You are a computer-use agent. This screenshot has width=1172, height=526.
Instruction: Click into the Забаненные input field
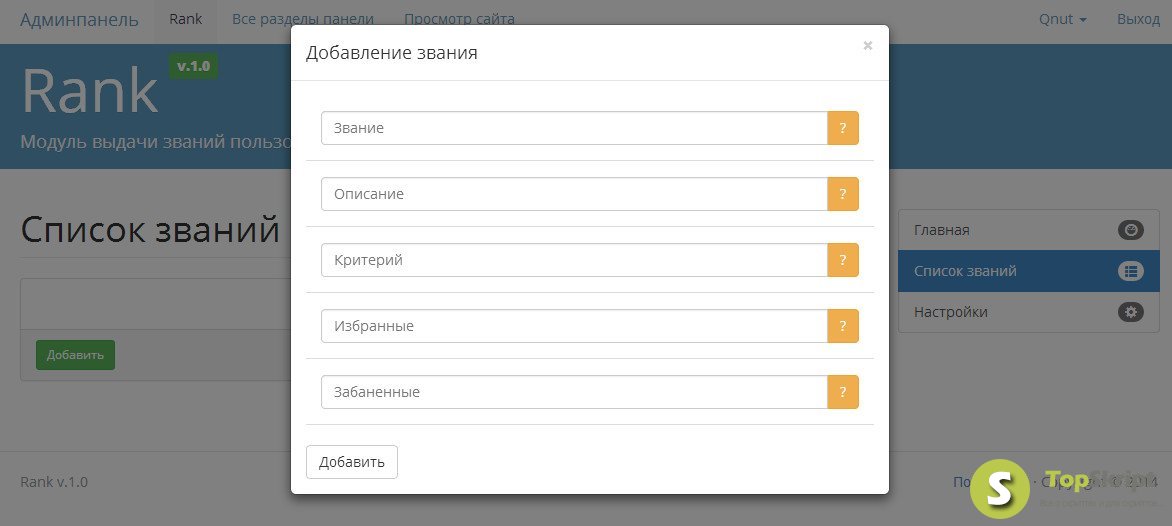coord(574,392)
